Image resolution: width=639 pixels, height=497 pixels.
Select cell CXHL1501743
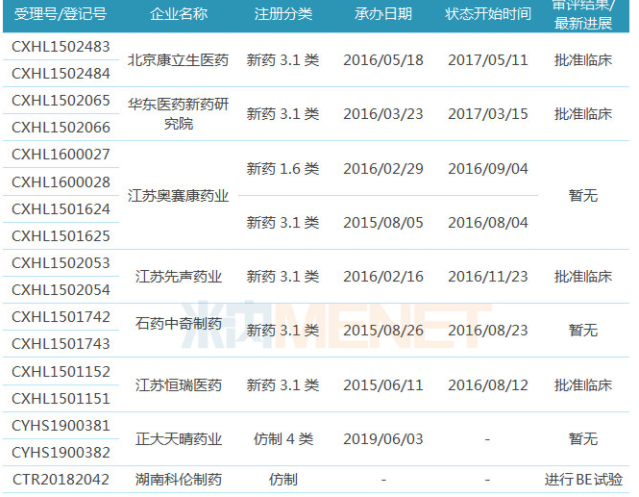point(61,344)
